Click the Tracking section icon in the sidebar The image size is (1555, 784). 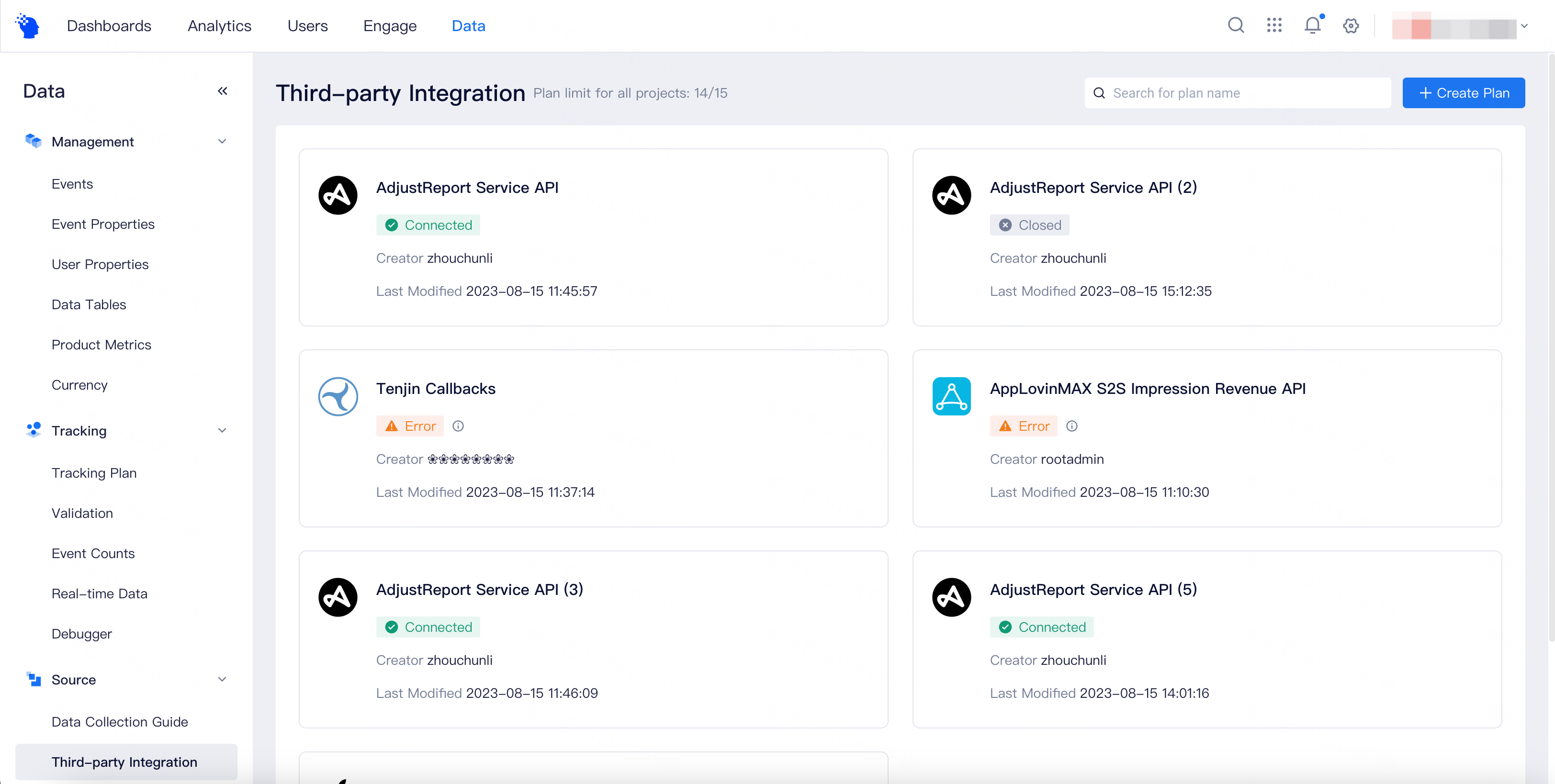[33, 430]
